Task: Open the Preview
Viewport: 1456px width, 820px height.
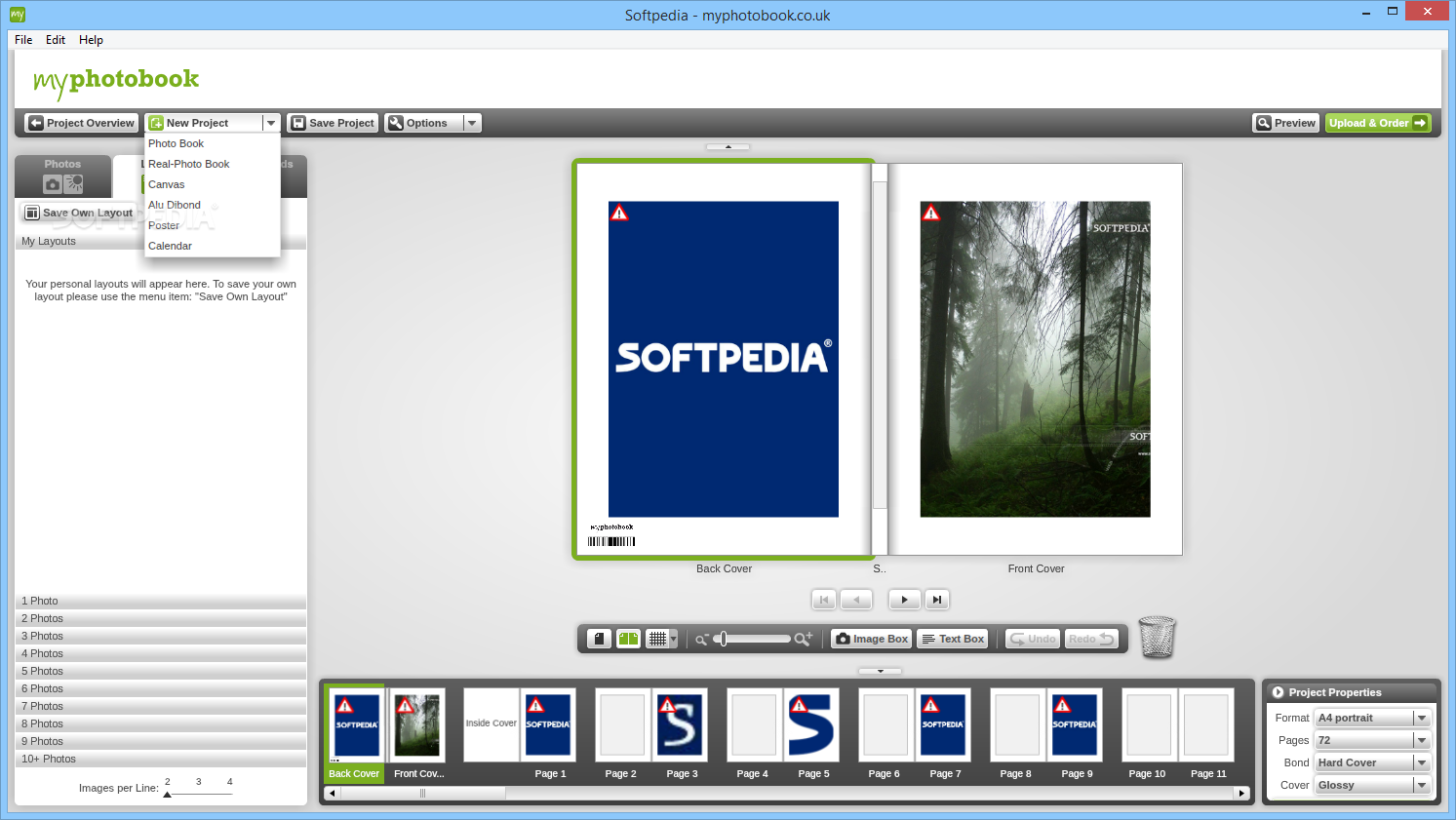Action: click(1285, 123)
